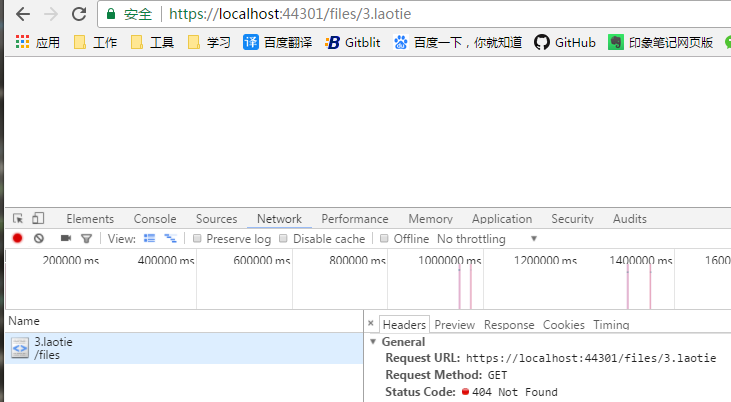Image resolution: width=731 pixels, height=402 pixels.
Task: Stop recording network log with red button
Action: tap(18, 238)
